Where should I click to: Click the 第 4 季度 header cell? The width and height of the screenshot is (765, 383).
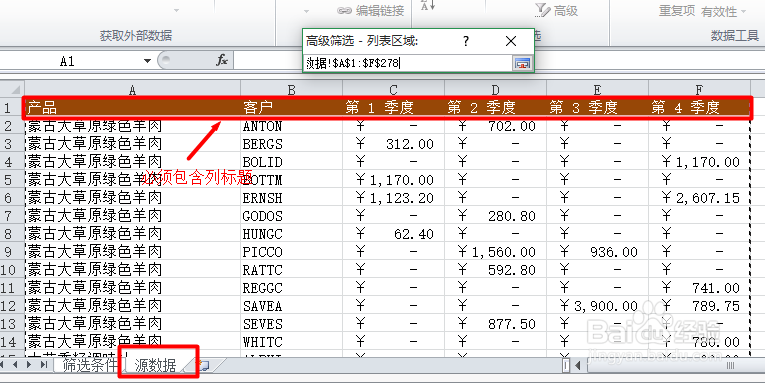click(699, 107)
